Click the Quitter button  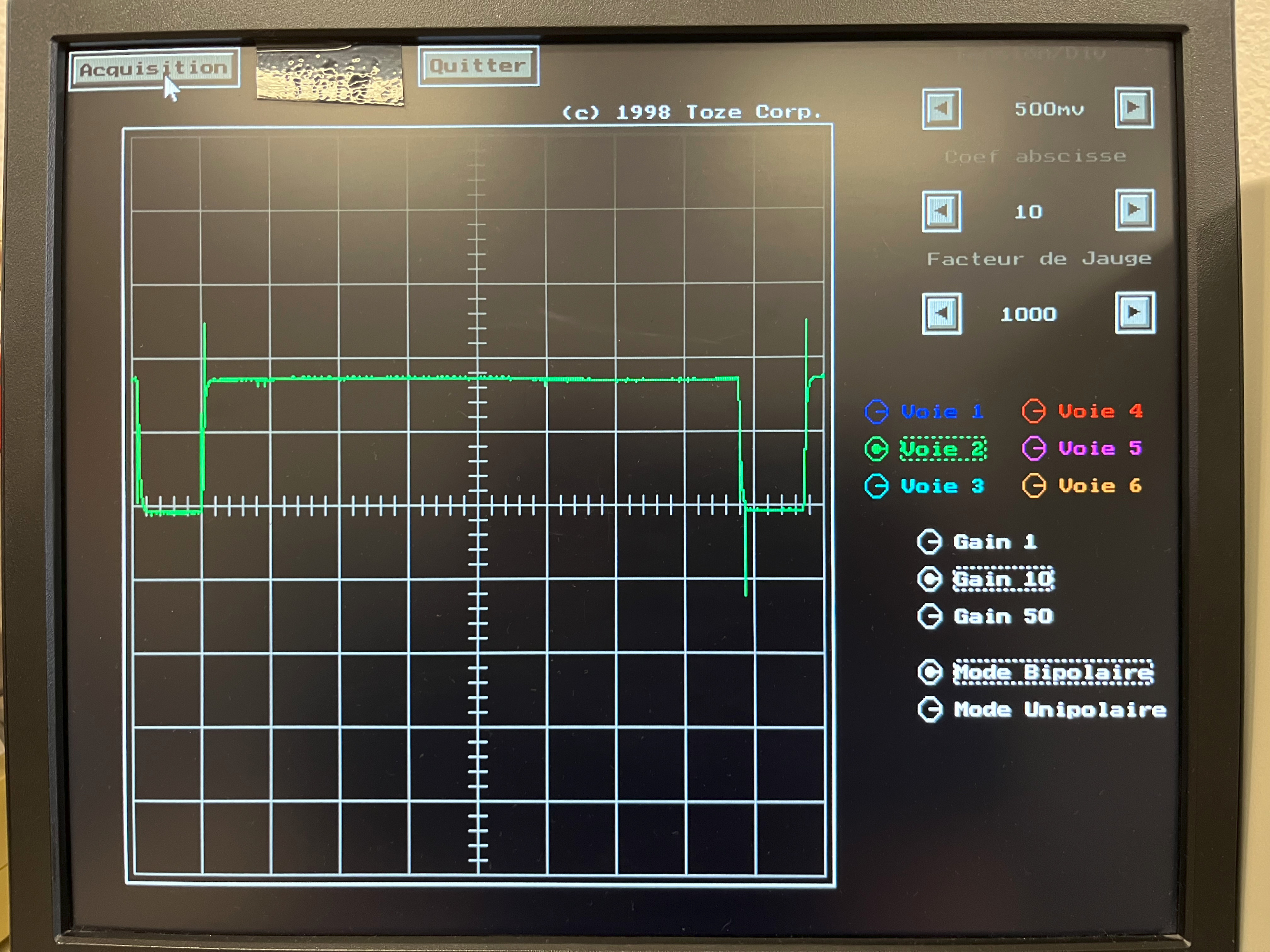[478, 66]
